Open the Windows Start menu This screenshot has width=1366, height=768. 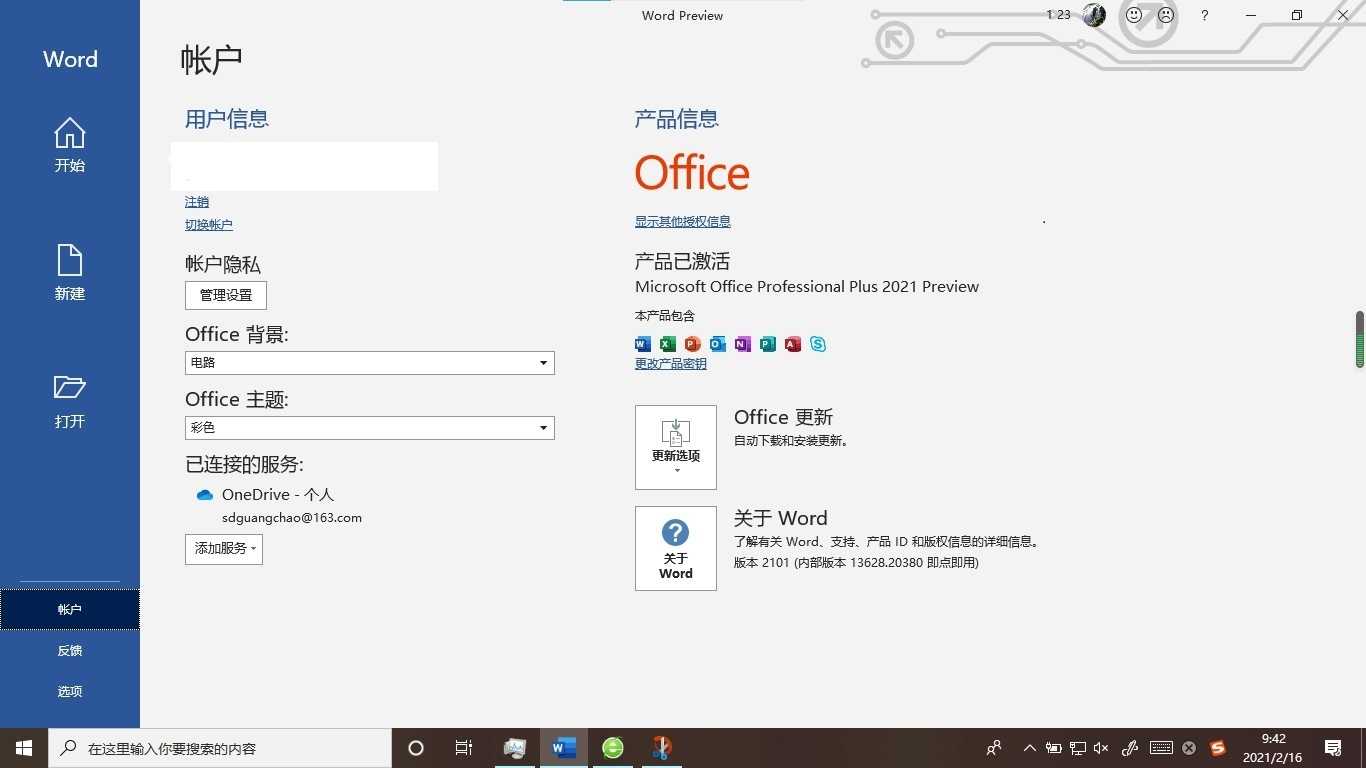(24, 748)
